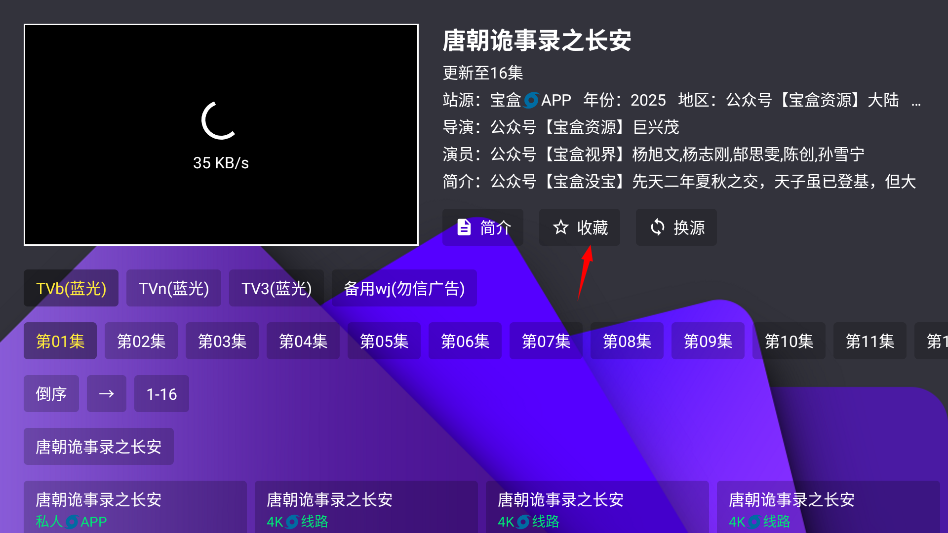Play episode 第02集
Viewport: 948px width, 533px height.
pyautogui.click(x=141, y=341)
